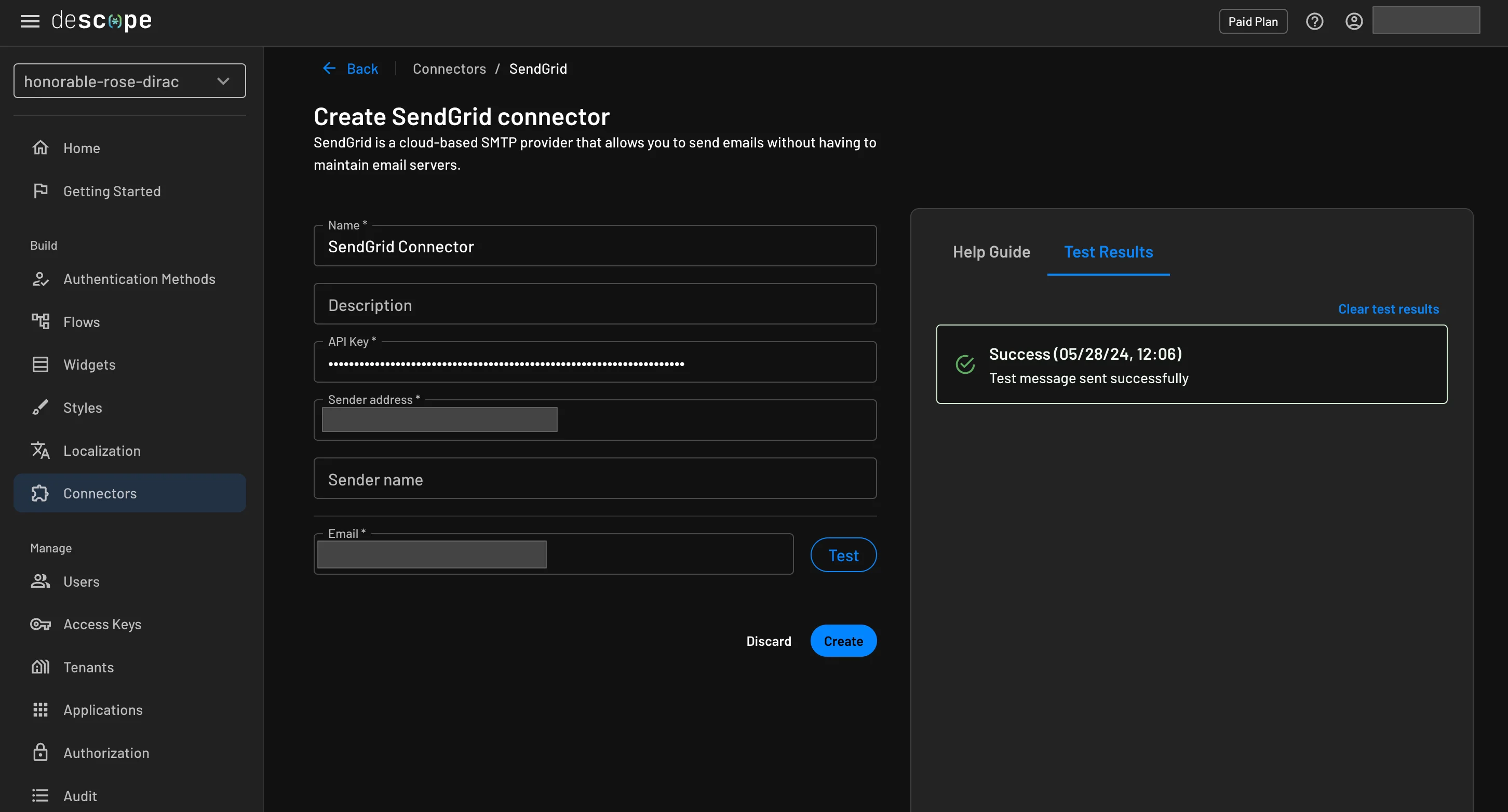Open Access Keys under Manage
The width and height of the screenshot is (1508, 812).
129,624
